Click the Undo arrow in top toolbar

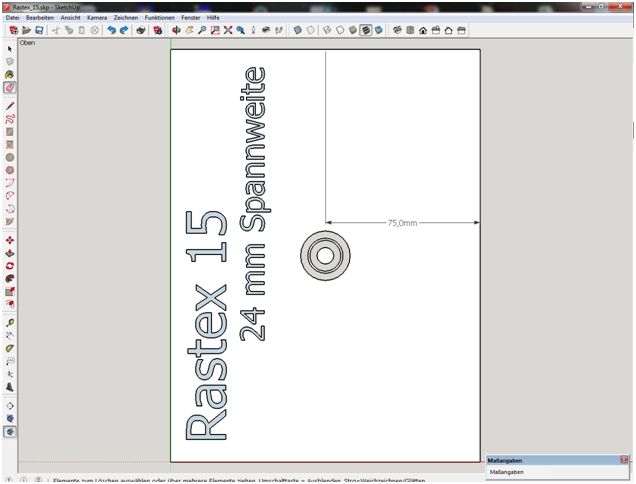pyautogui.click(x=109, y=31)
